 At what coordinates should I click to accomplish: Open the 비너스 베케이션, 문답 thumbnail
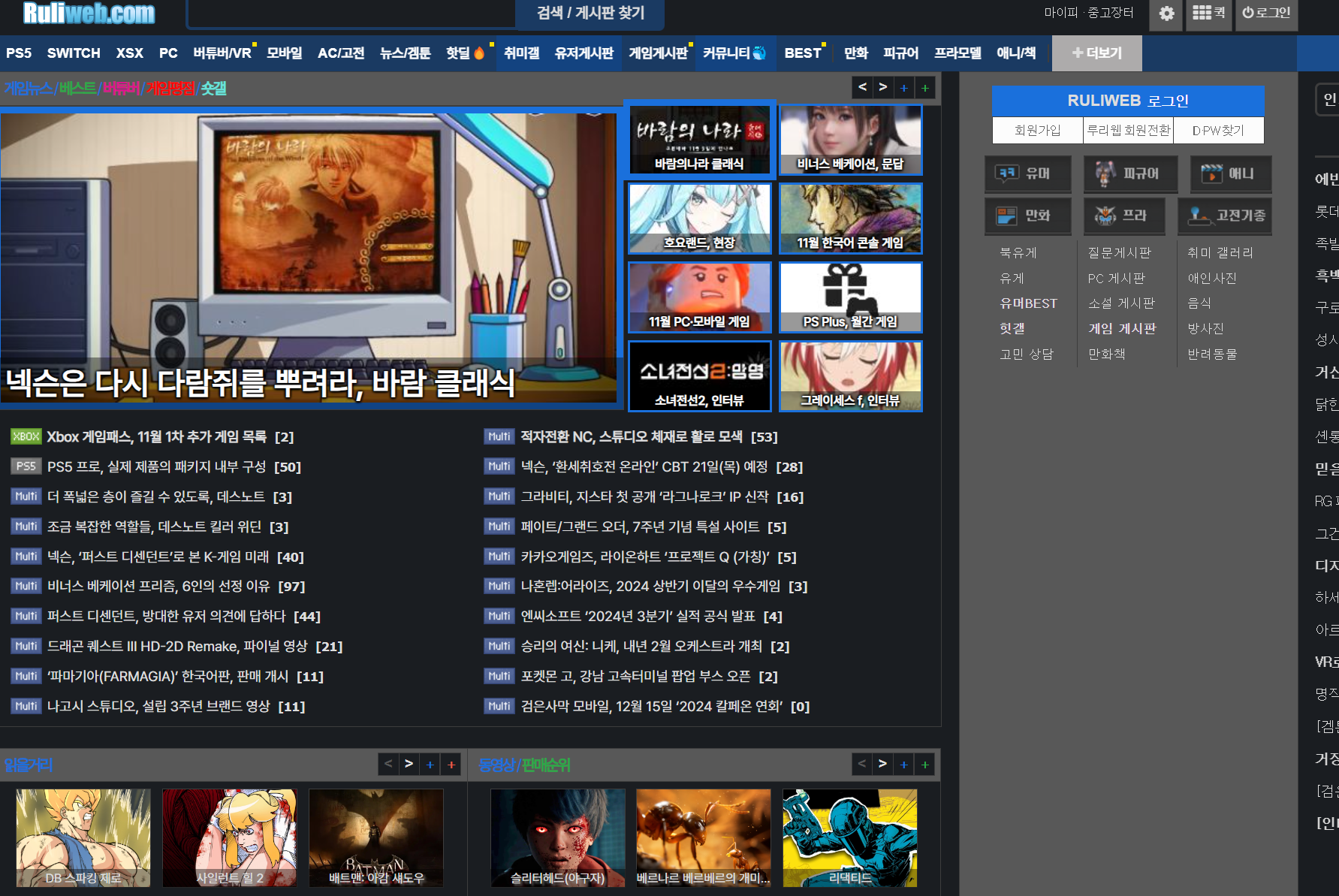point(850,140)
